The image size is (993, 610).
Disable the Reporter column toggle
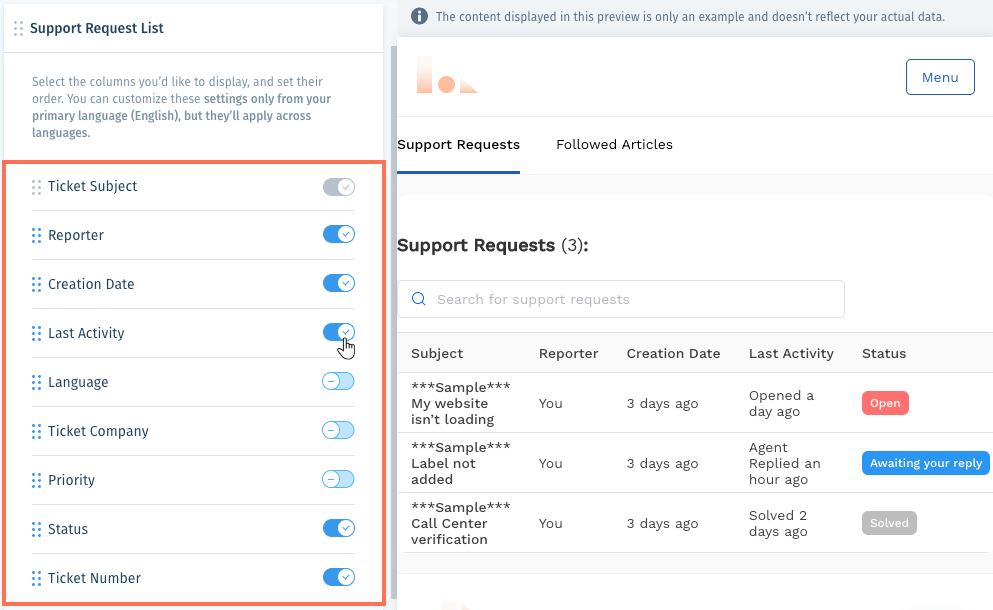click(339, 234)
